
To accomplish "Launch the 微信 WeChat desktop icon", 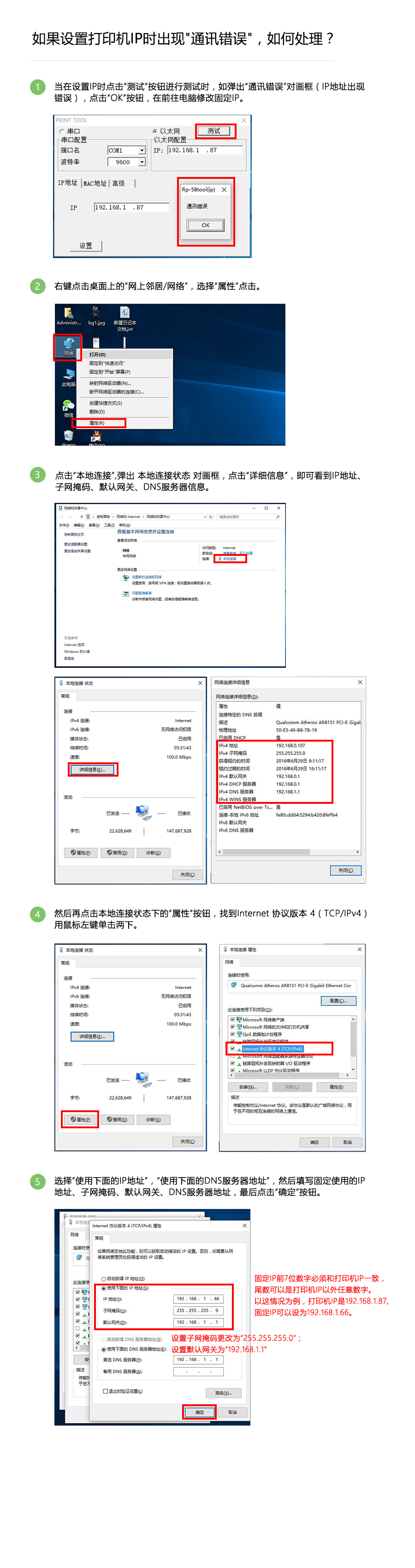I will 68,408.
